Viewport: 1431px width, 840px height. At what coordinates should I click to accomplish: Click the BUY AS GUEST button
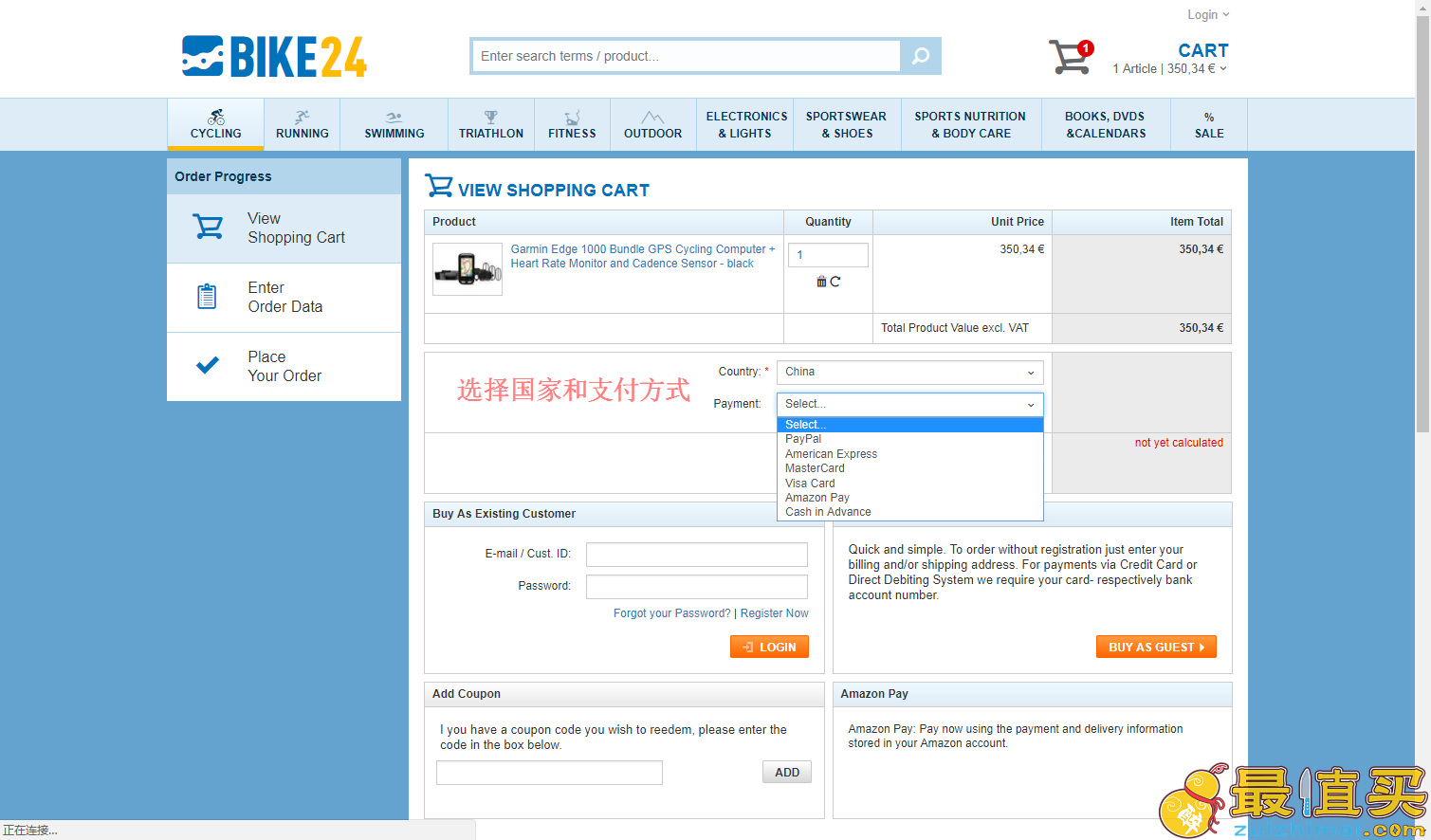tap(1156, 647)
